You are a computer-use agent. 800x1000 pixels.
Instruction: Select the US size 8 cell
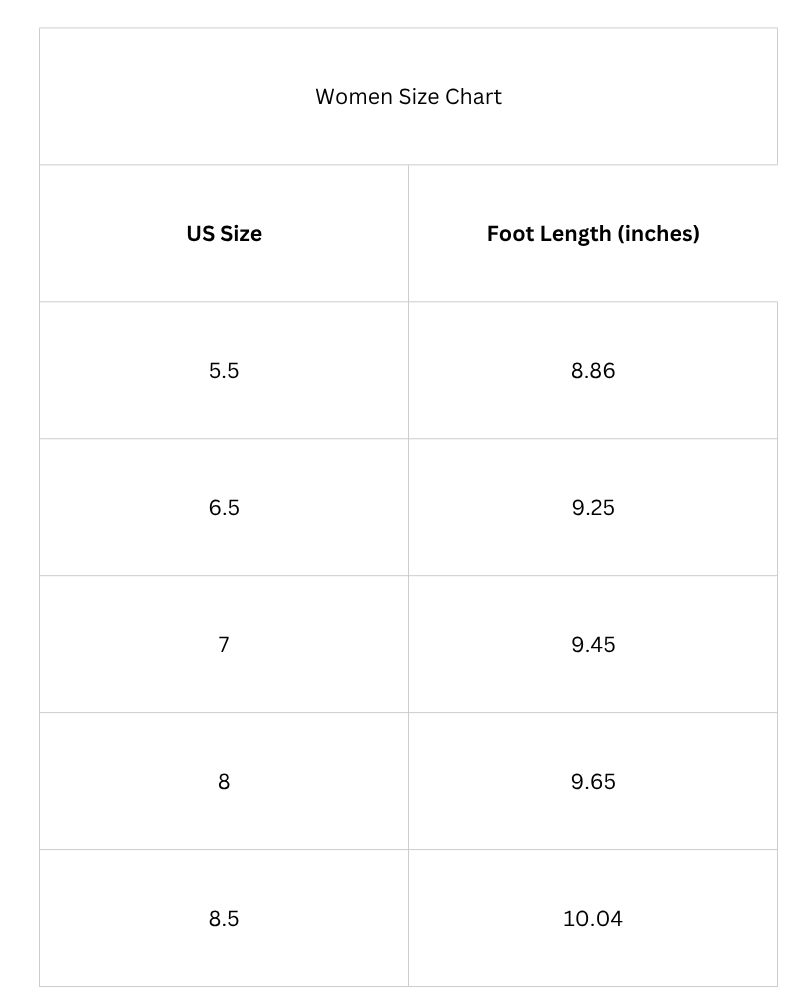[224, 782]
